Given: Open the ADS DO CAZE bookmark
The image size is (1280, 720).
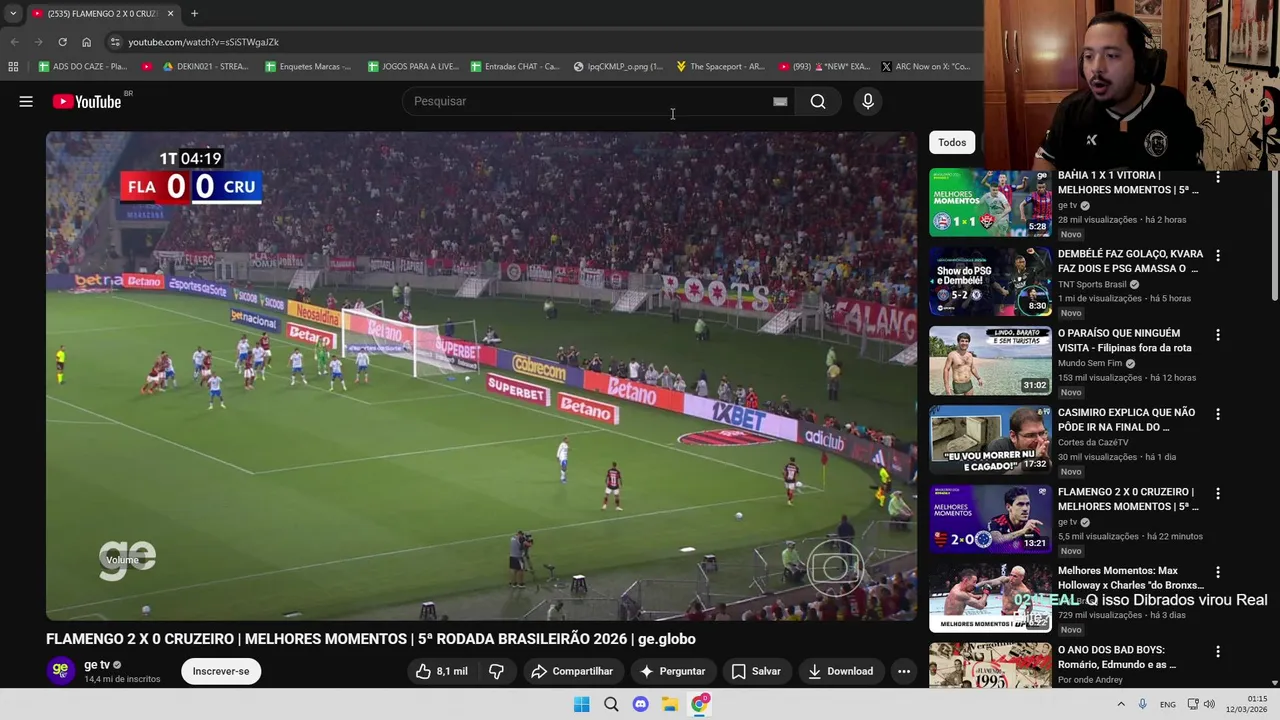Looking at the screenshot, I should 83,66.
